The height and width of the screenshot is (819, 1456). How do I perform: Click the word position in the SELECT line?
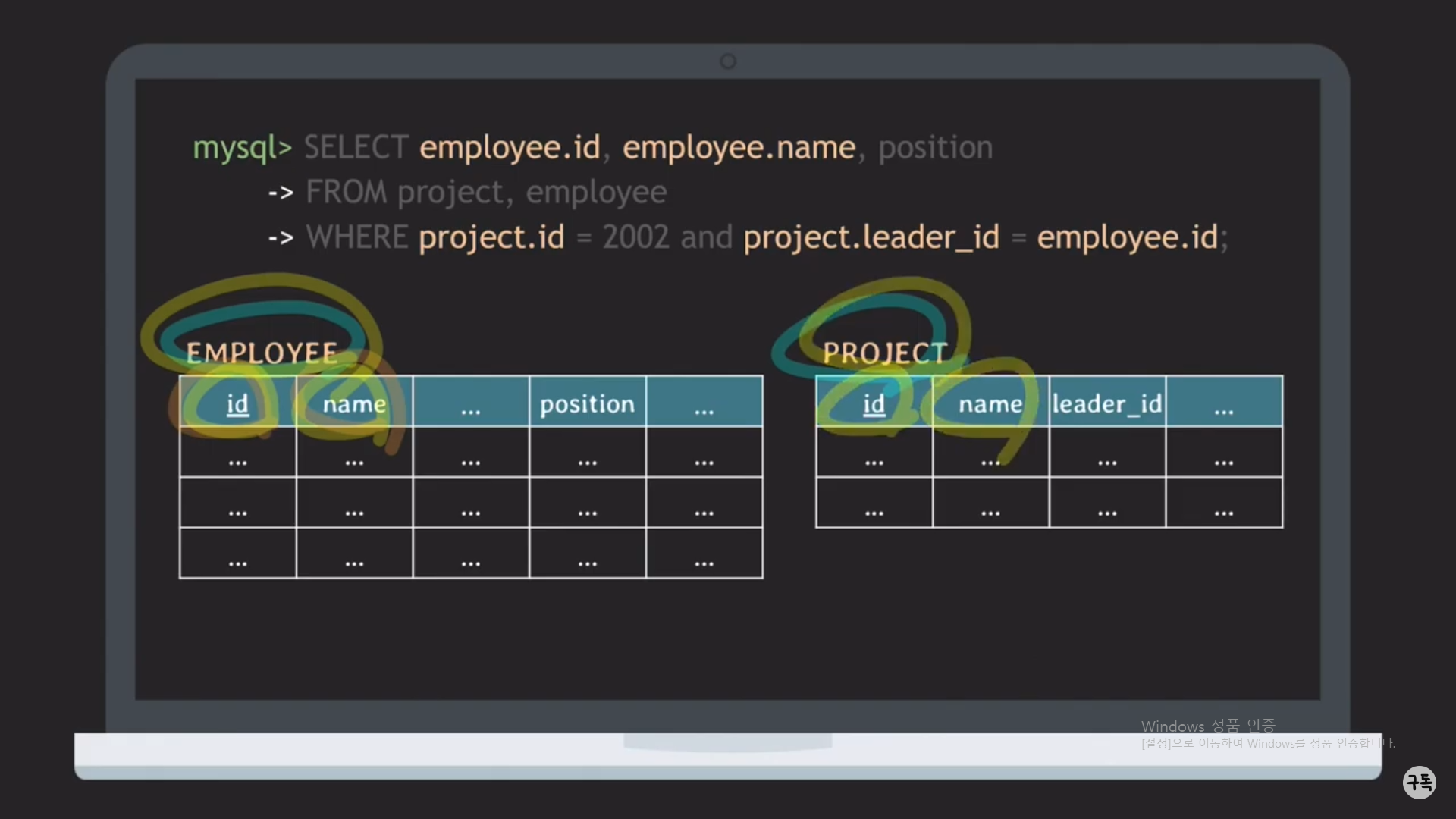click(935, 148)
